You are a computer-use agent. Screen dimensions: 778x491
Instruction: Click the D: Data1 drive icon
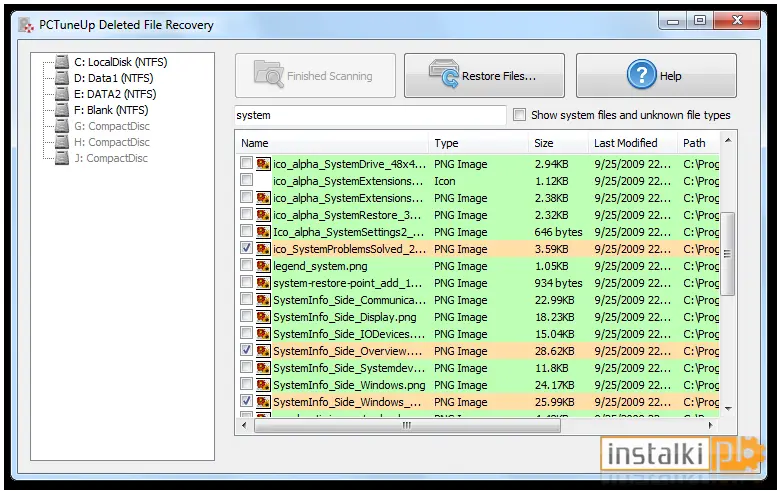point(62,78)
